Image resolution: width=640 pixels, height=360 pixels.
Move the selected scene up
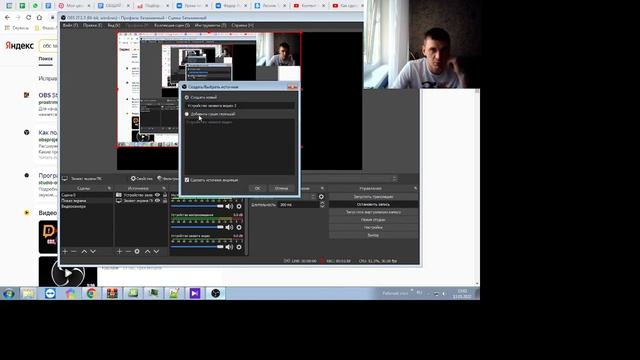[84, 251]
